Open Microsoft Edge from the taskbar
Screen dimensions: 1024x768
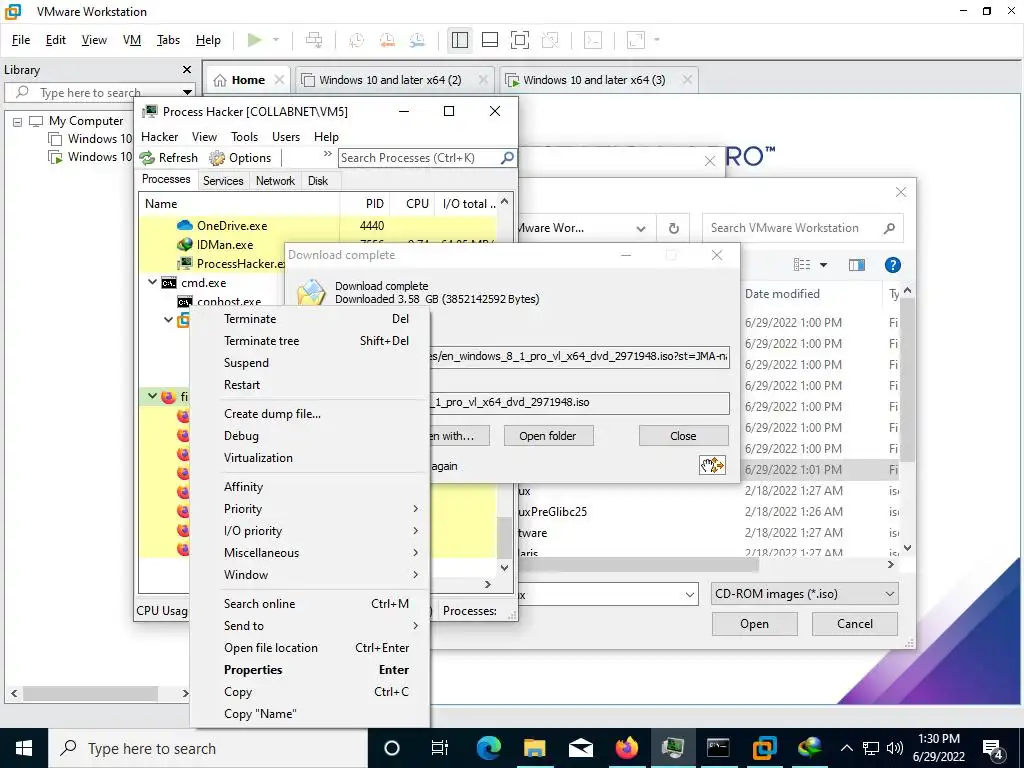click(488, 748)
